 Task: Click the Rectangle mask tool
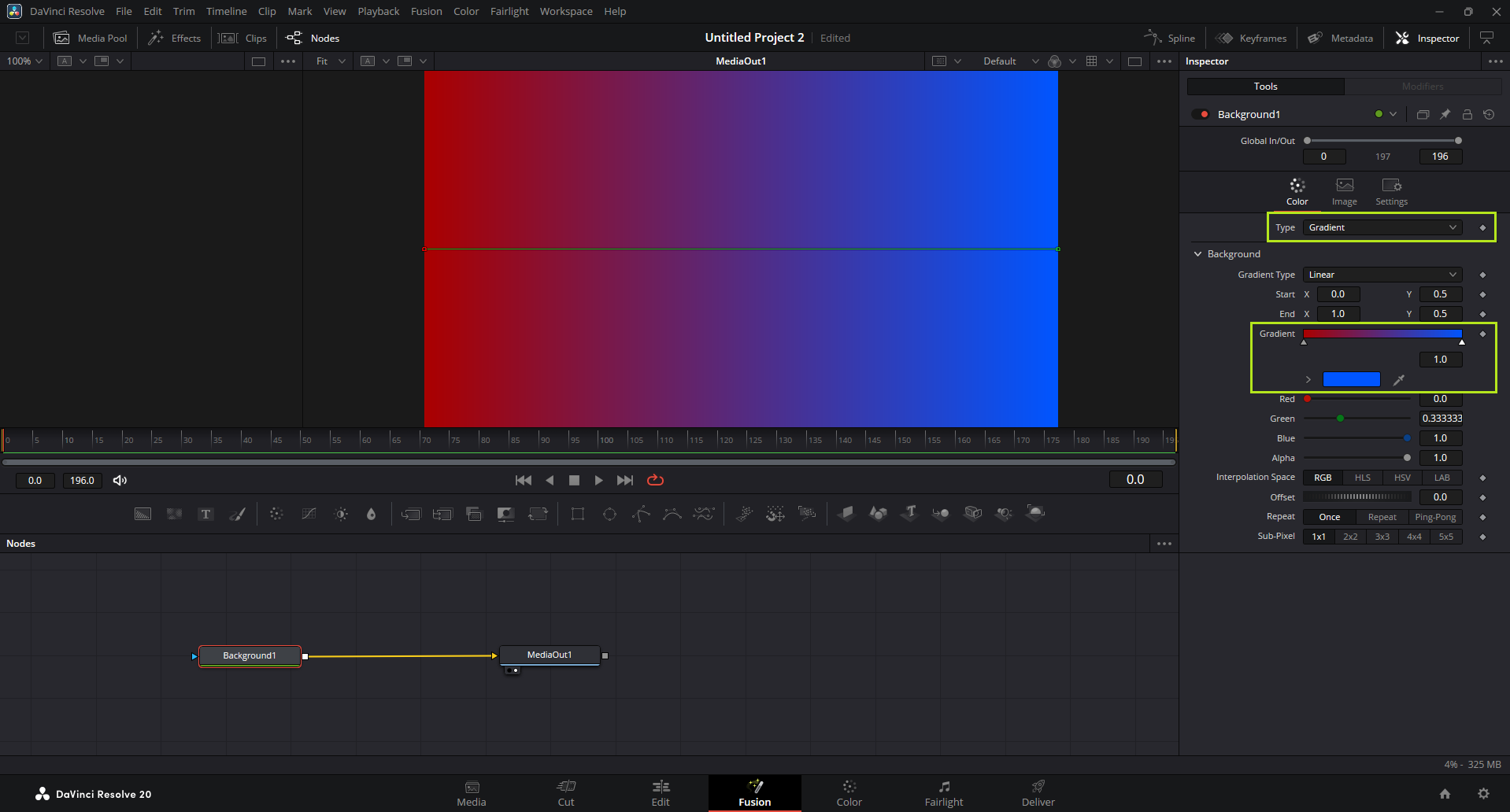(x=578, y=514)
